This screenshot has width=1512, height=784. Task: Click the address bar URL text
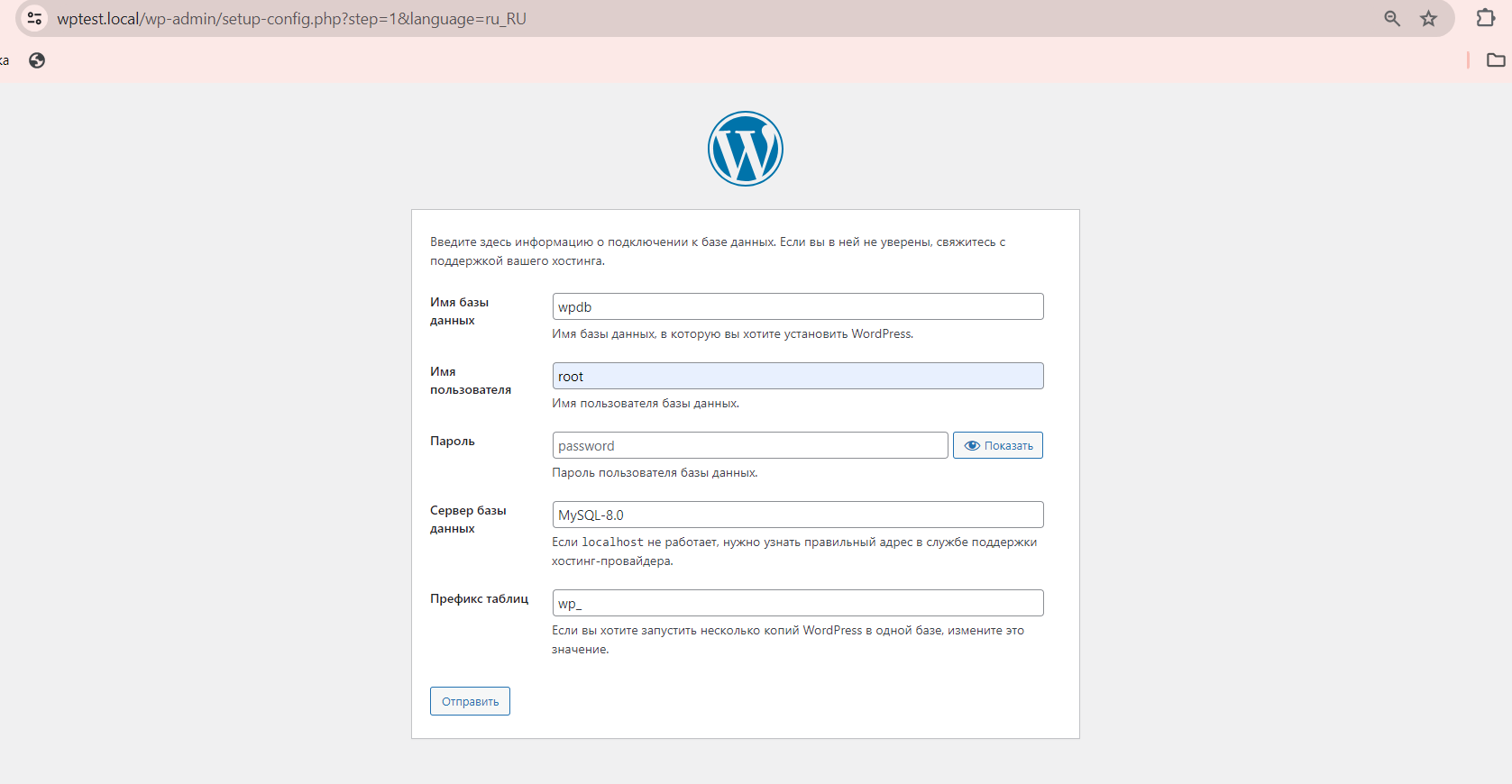(291, 19)
